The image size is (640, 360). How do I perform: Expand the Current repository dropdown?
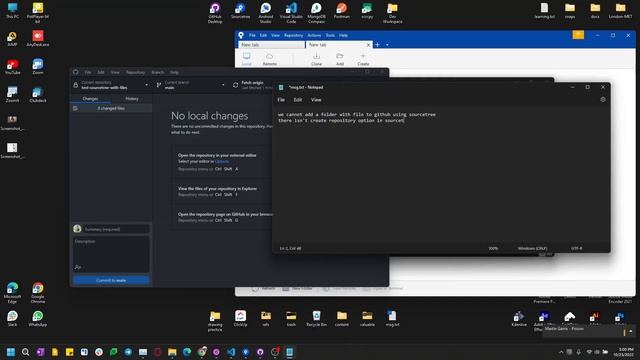point(110,85)
